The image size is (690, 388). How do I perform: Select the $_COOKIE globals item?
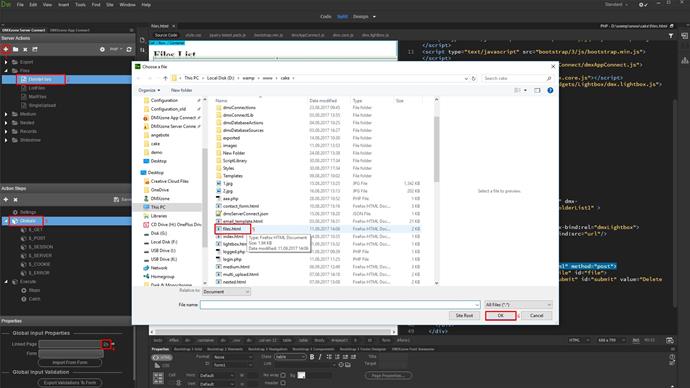(39, 264)
